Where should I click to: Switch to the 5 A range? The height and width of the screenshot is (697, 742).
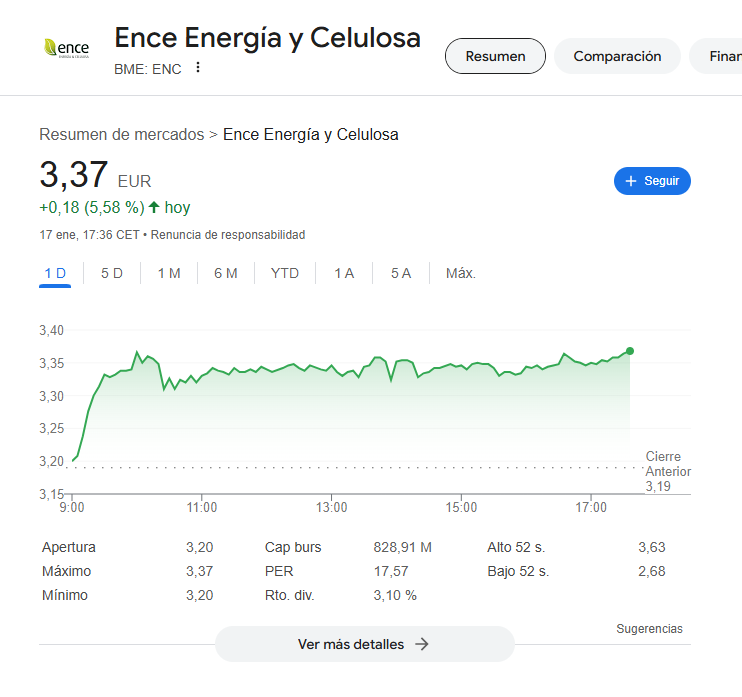(x=401, y=274)
